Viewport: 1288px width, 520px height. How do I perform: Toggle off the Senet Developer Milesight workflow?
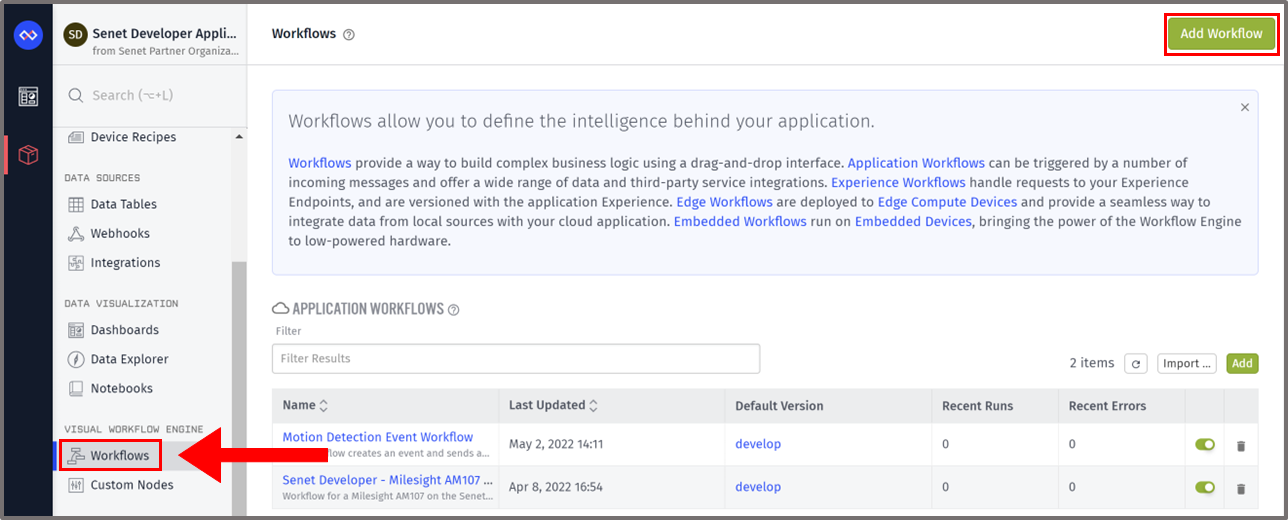pos(1205,487)
